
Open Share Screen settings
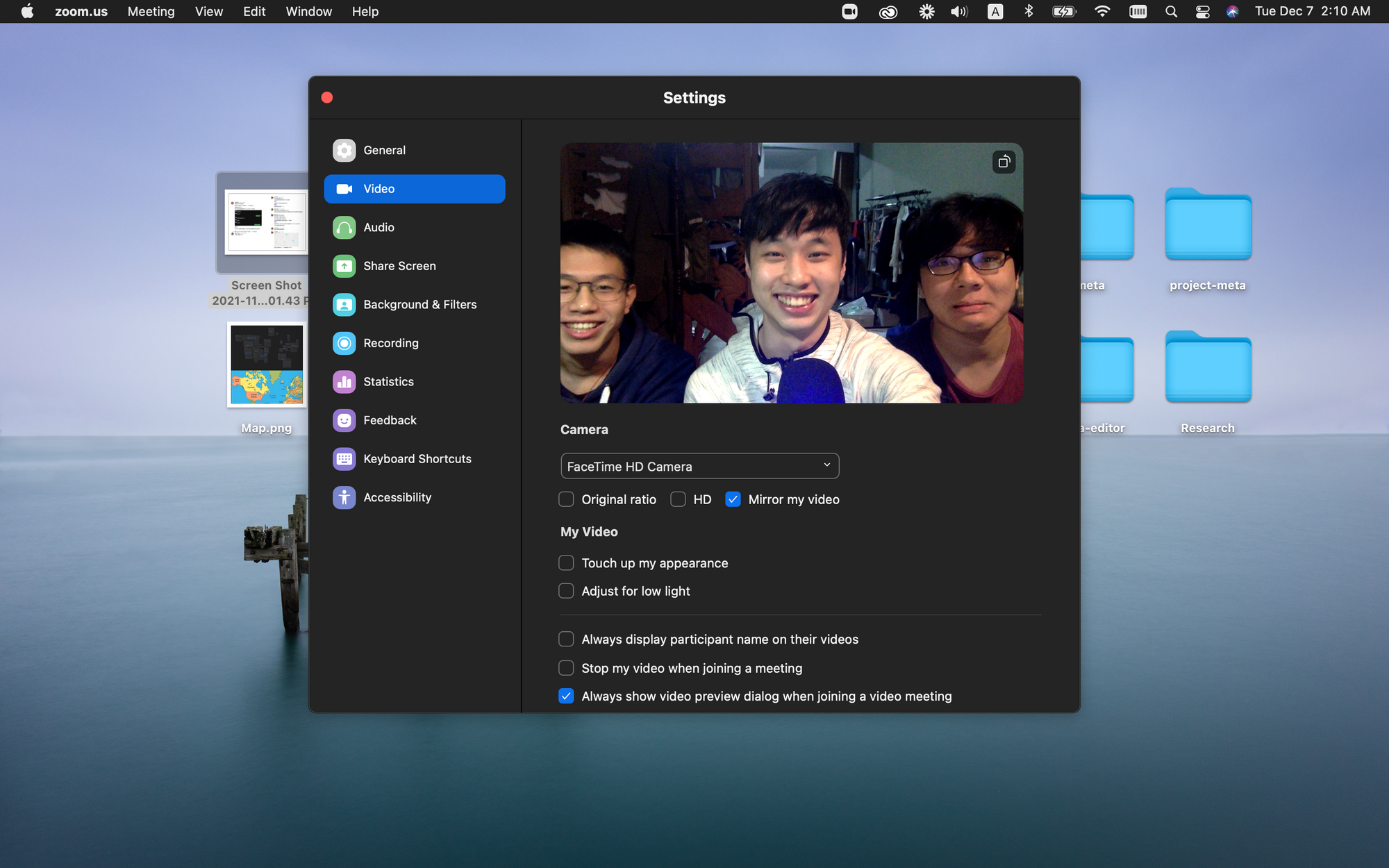pyautogui.click(x=399, y=266)
